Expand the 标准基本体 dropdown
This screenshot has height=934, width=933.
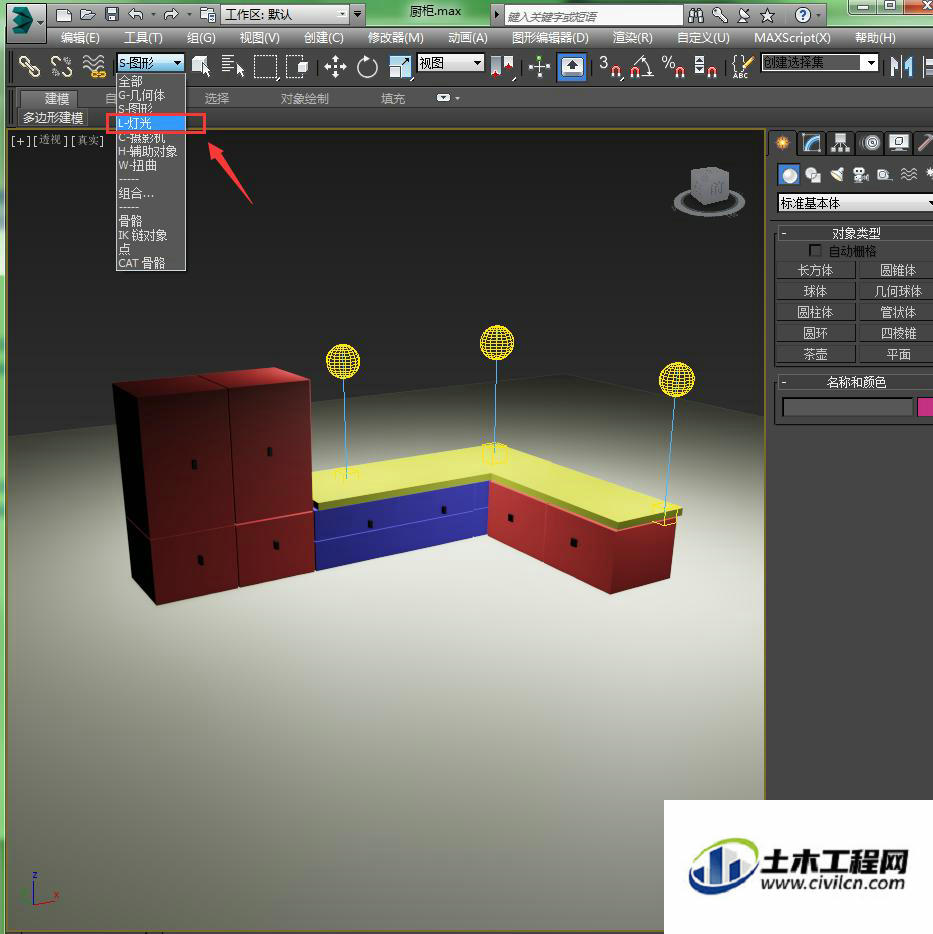856,203
